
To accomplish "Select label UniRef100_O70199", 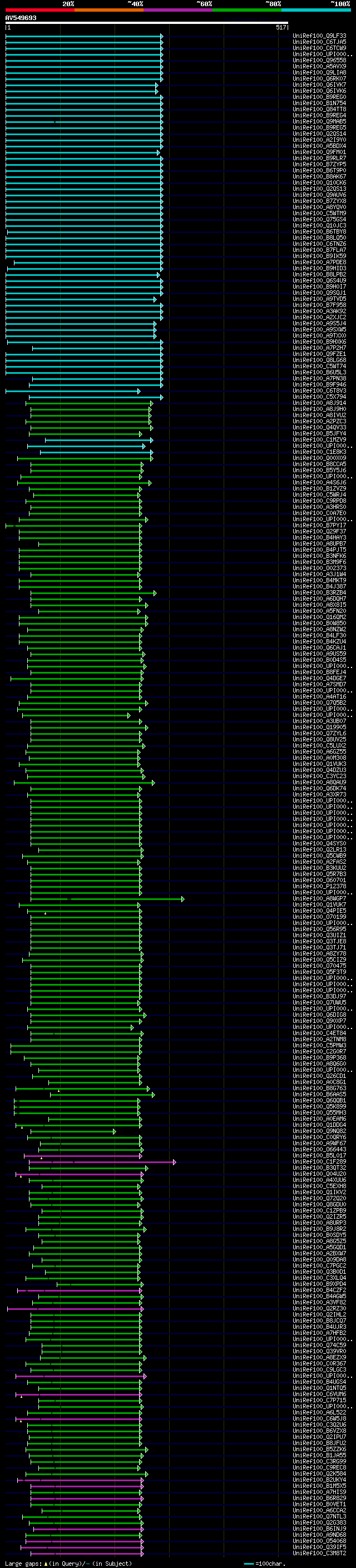I will 319,917.
